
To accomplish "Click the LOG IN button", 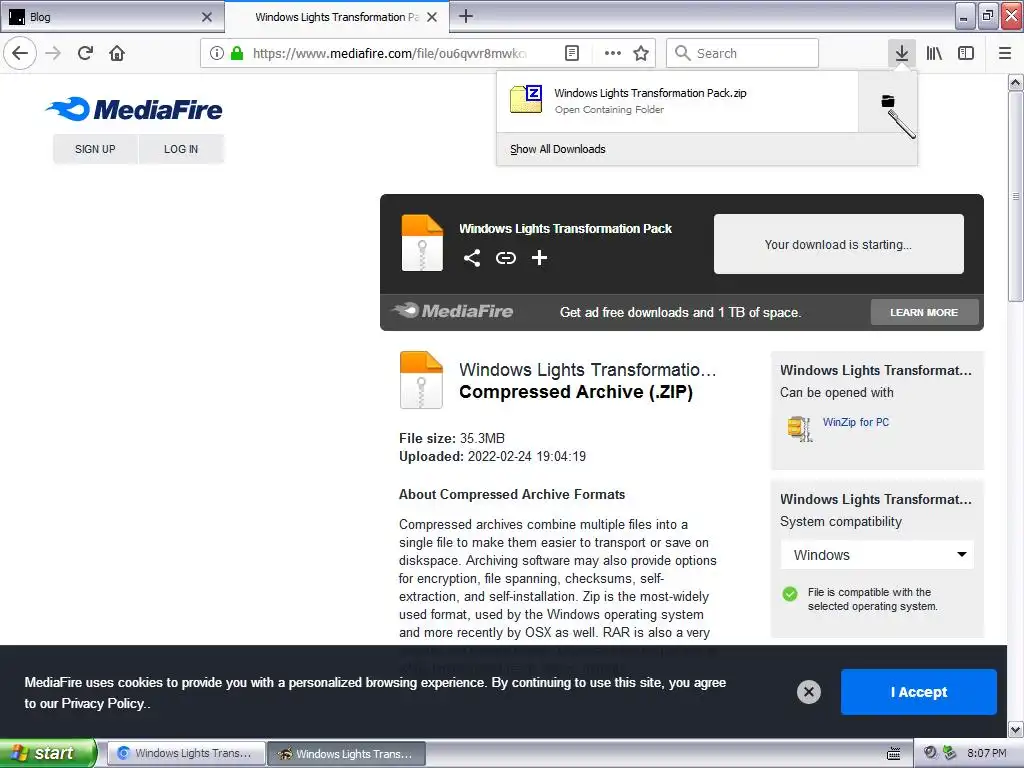I will point(181,149).
